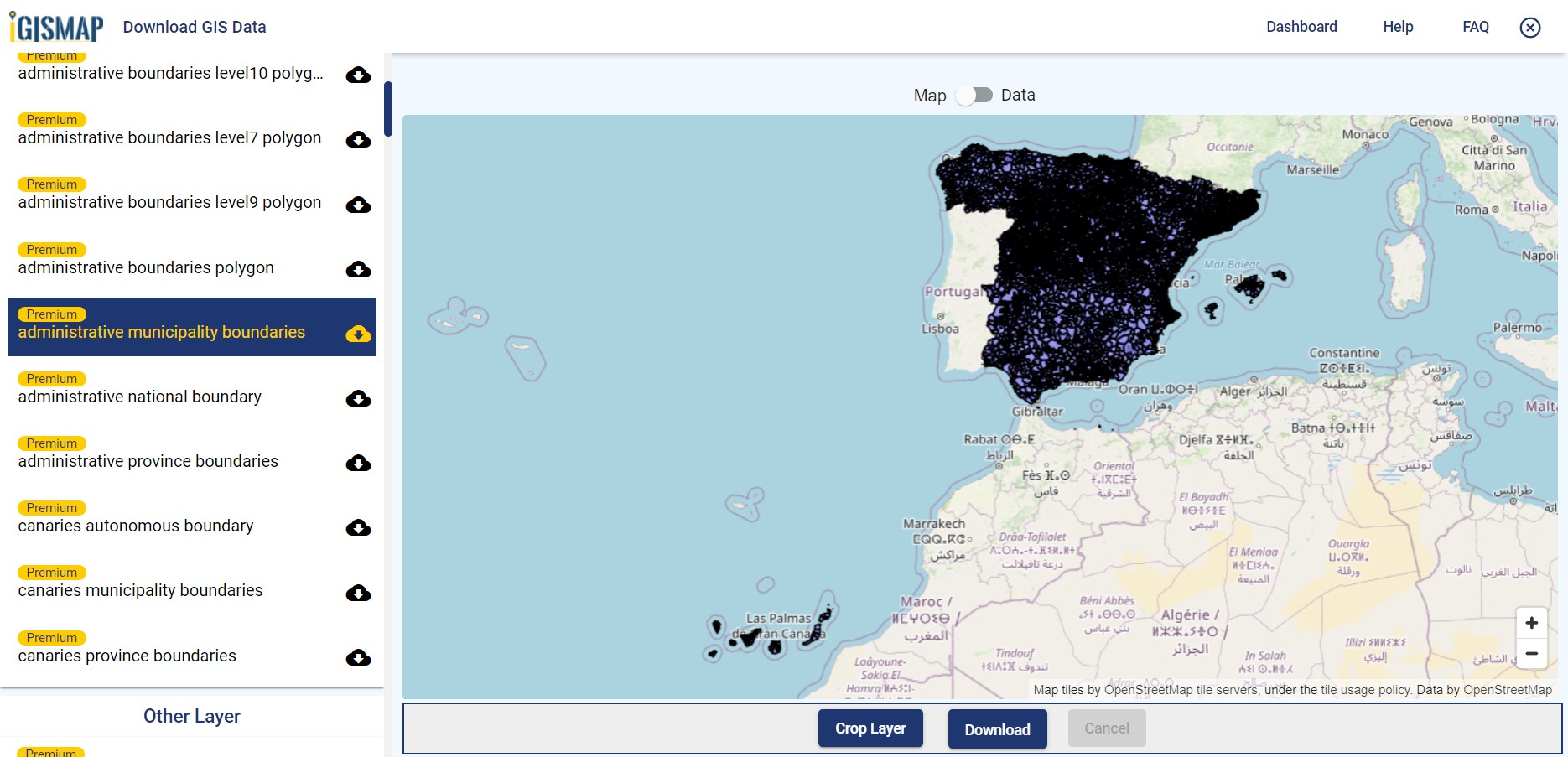
Task: Click the download icon for administrative national boundary
Action: (358, 399)
